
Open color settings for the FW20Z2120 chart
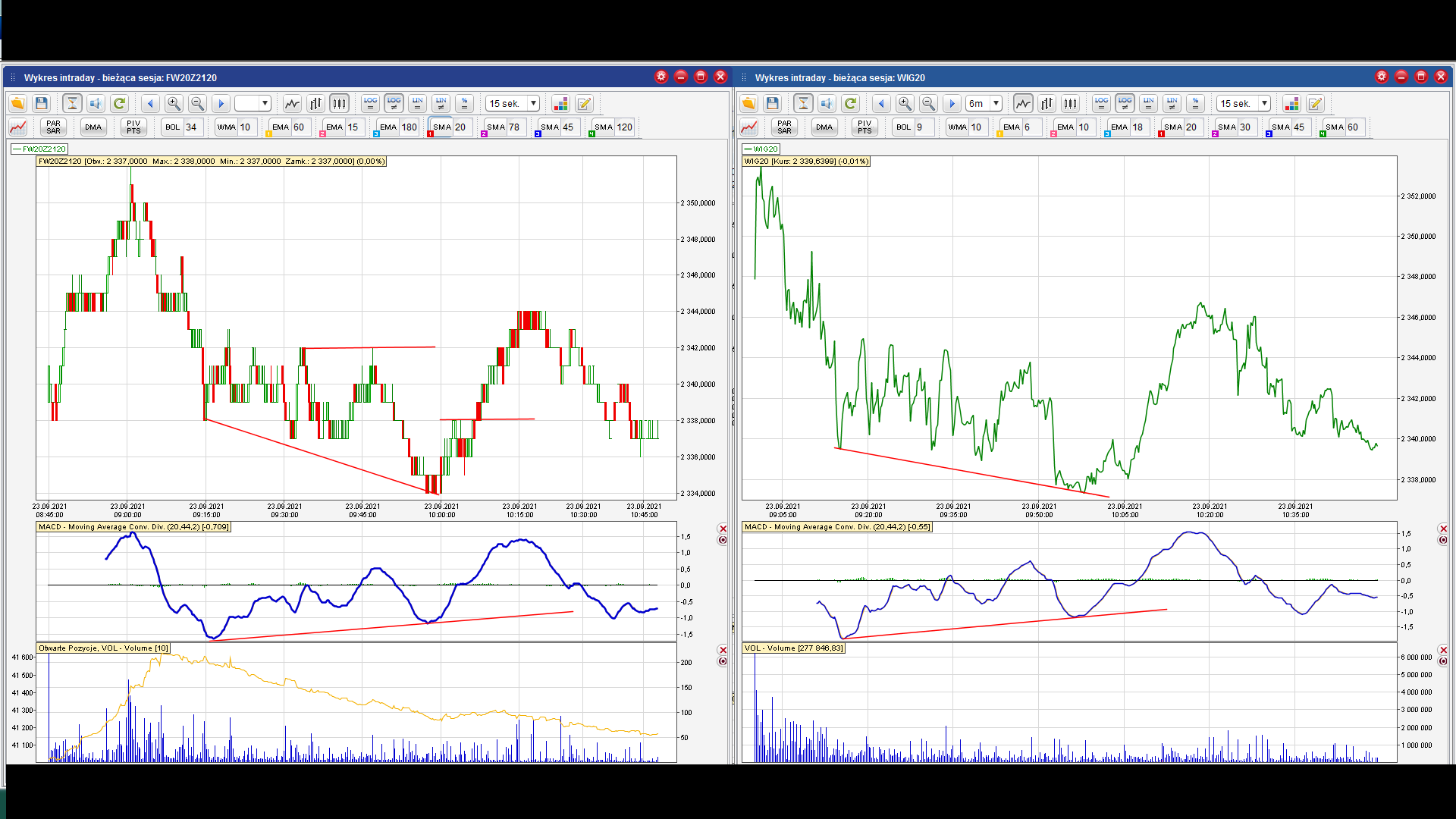(560, 104)
